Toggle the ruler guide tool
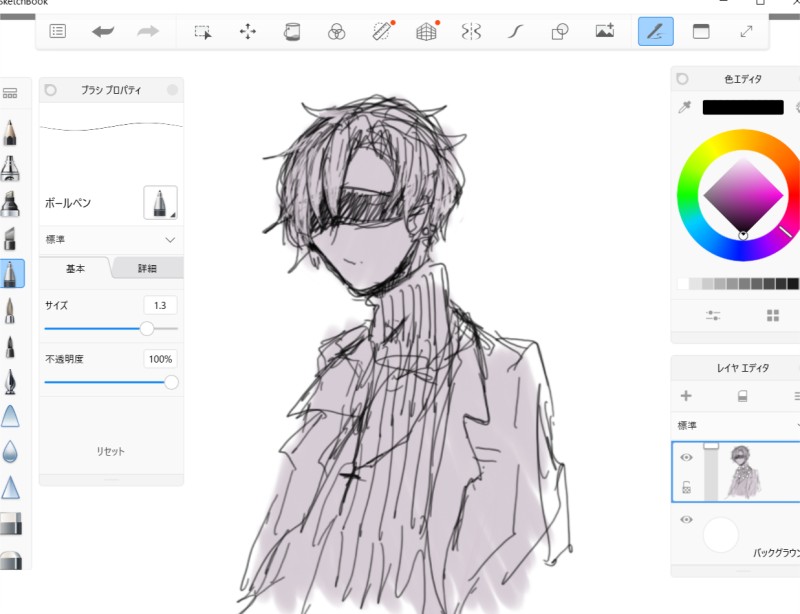The image size is (800, 614). tap(383, 31)
